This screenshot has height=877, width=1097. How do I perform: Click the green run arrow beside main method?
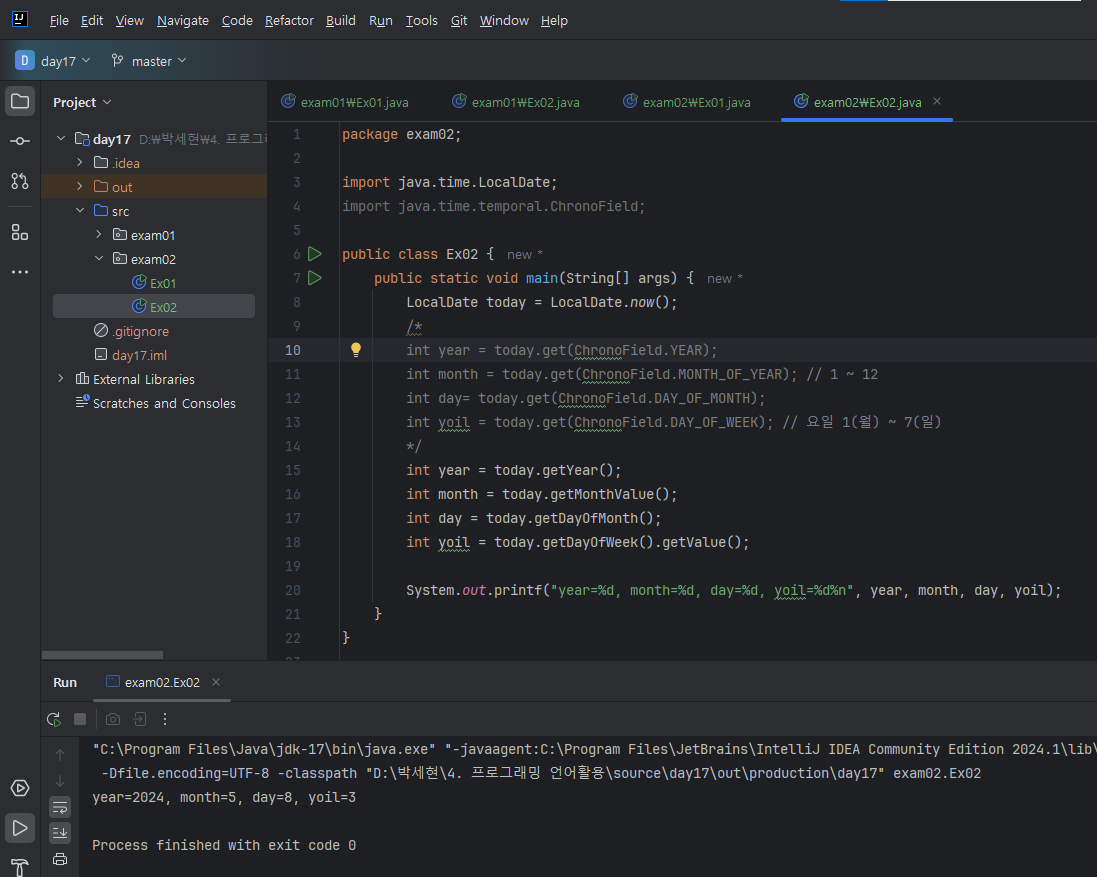click(315, 278)
